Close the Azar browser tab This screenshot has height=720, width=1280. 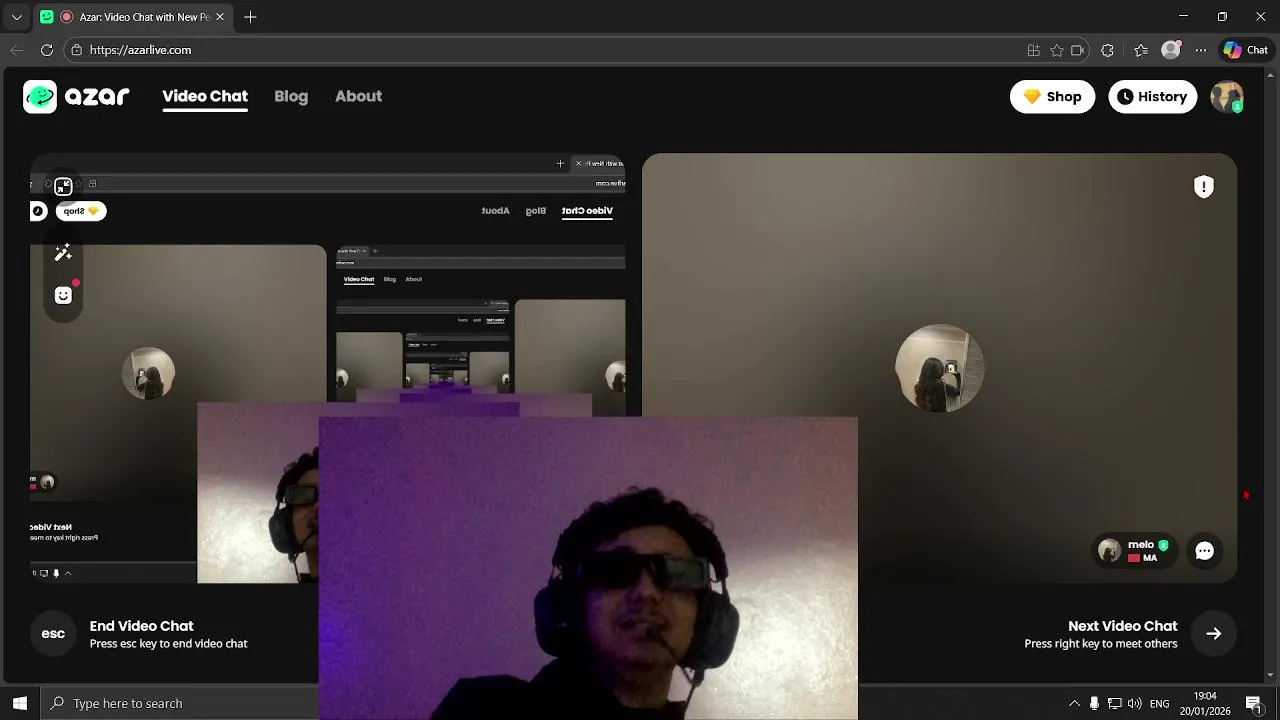click(220, 17)
